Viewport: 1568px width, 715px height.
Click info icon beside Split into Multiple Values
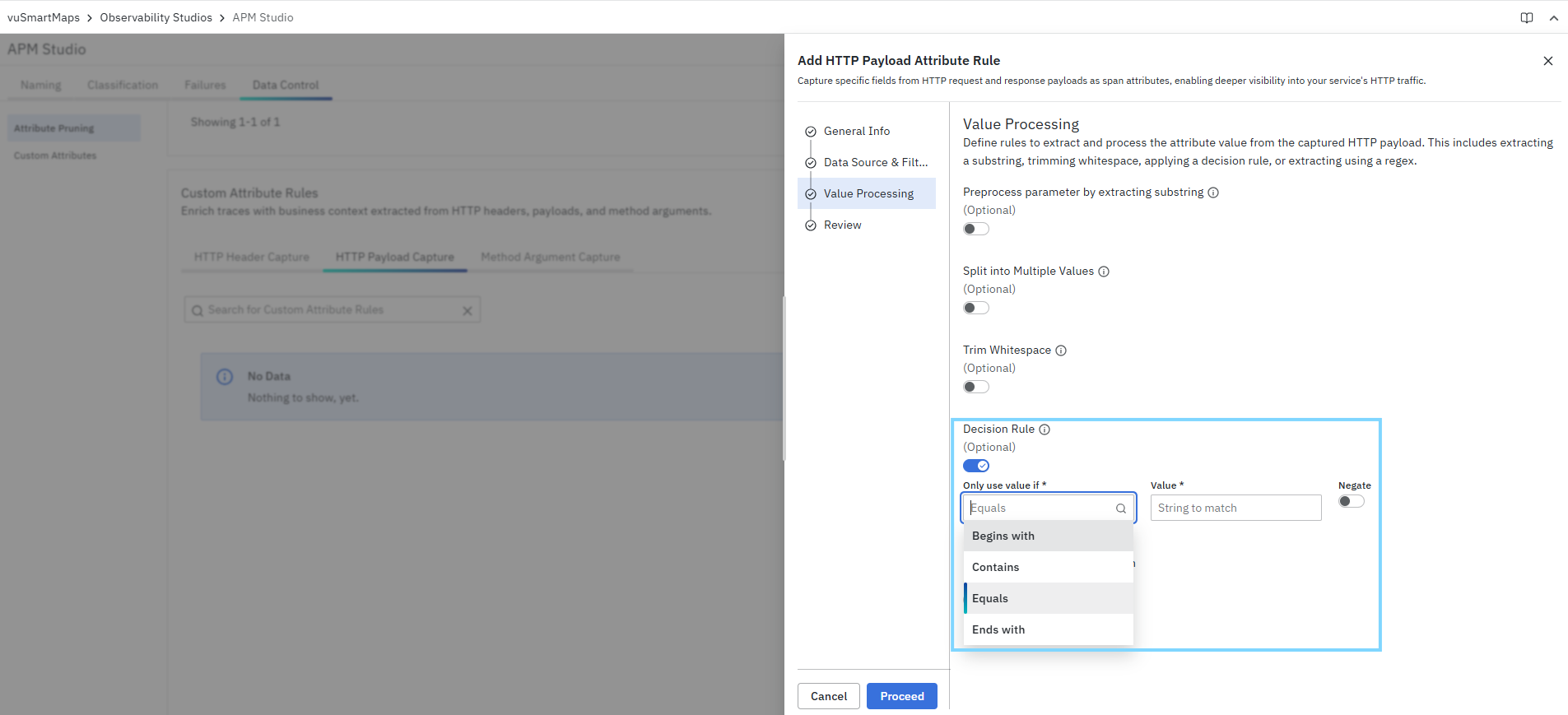1104,272
